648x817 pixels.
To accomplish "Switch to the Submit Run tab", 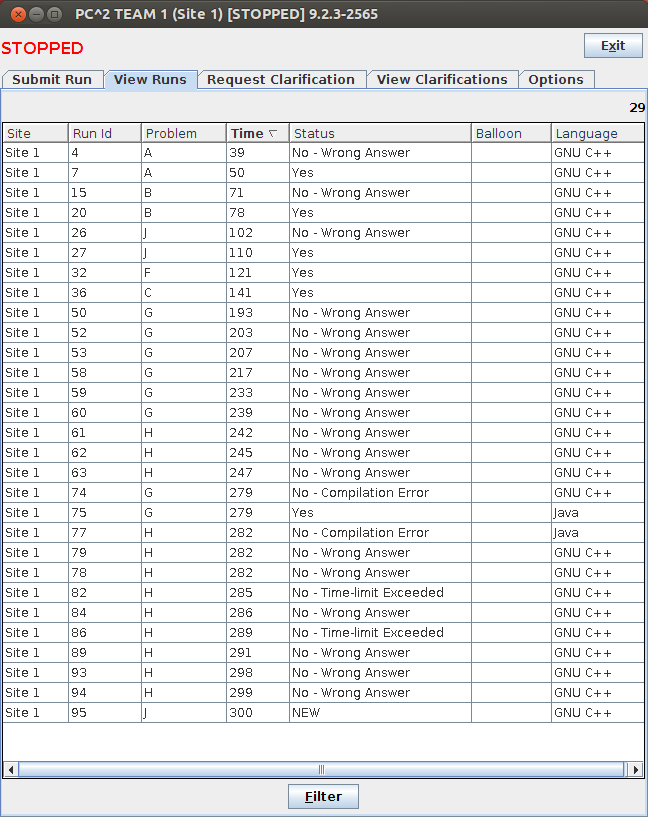I will [x=52, y=80].
